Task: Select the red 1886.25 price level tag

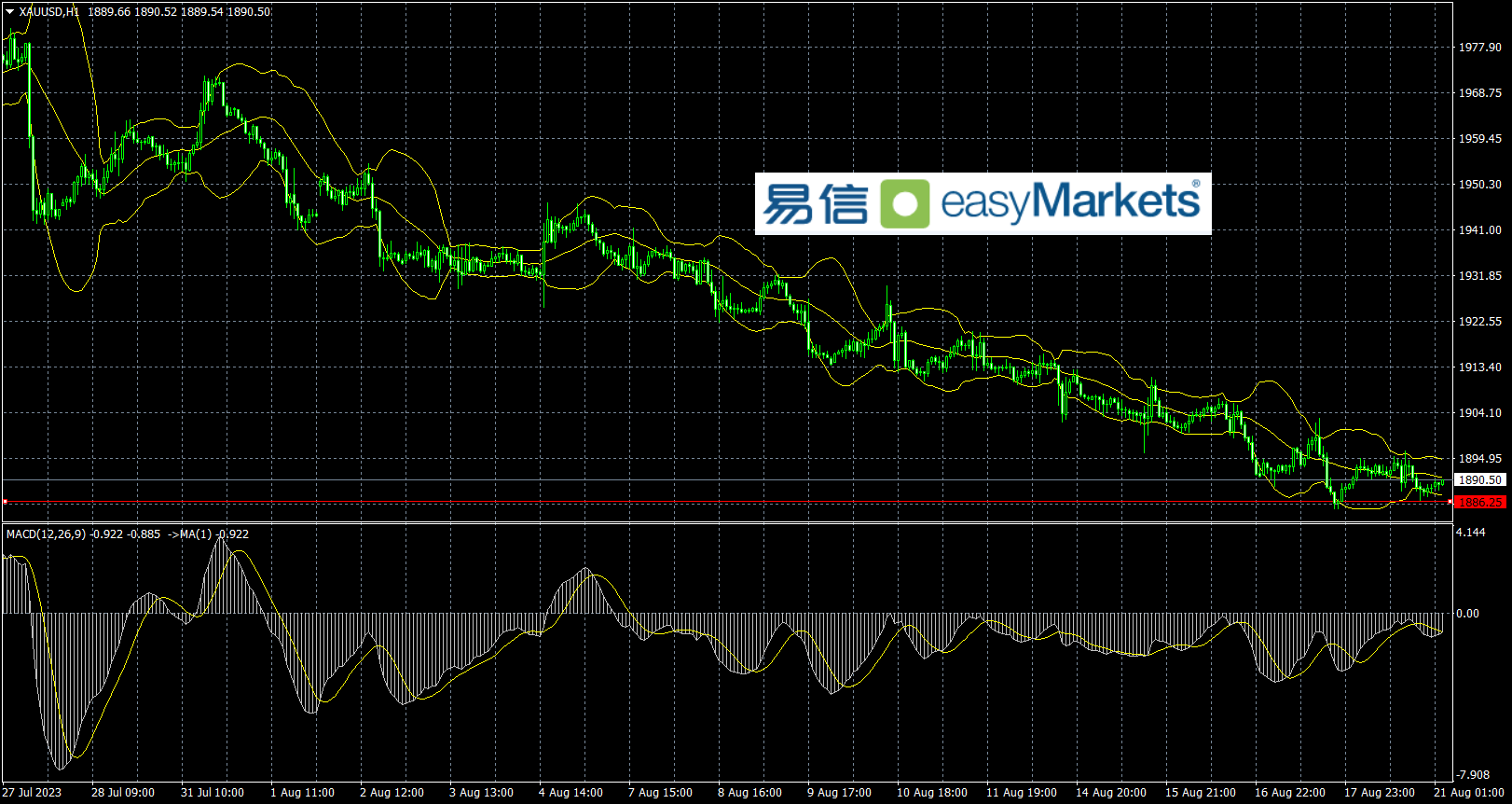Action: click(1479, 502)
